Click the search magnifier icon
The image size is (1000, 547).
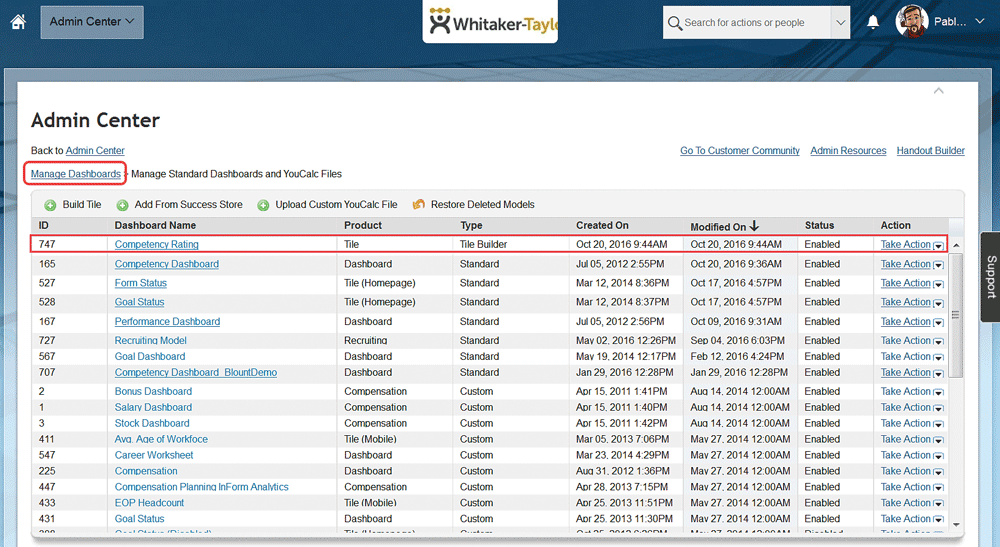pyautogui.click(x=675, y=23)
